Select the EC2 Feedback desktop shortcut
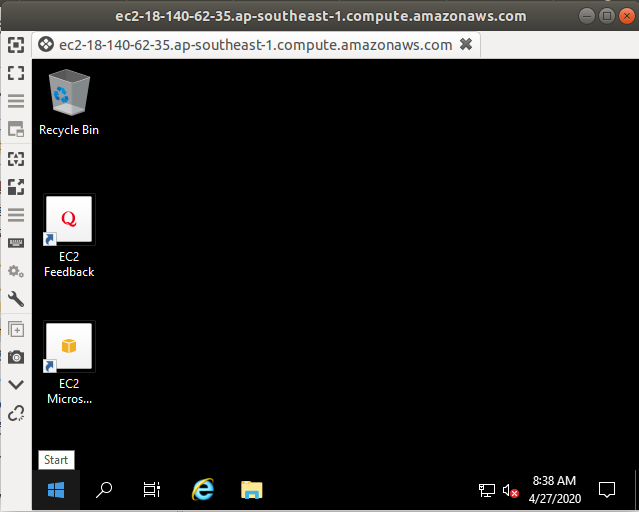This screenshot has width=639, height=512. pyautogui.click(x=69, y=236)
